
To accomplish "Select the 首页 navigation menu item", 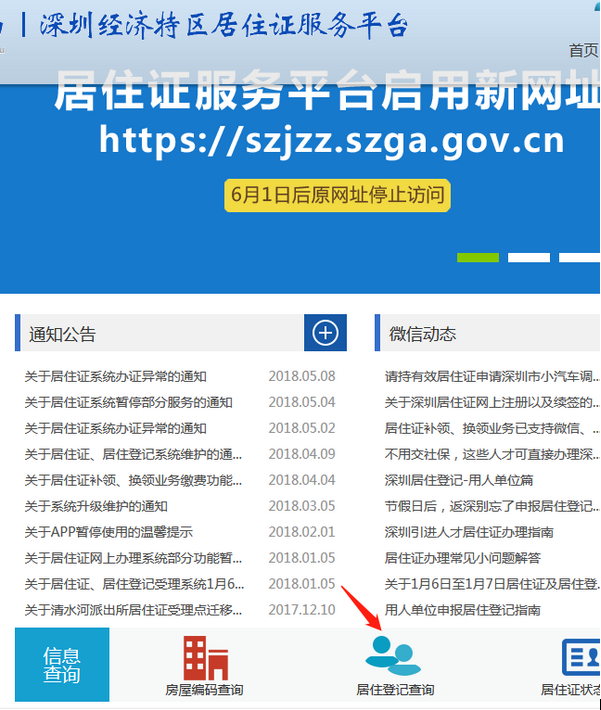I will click(582, 50).
